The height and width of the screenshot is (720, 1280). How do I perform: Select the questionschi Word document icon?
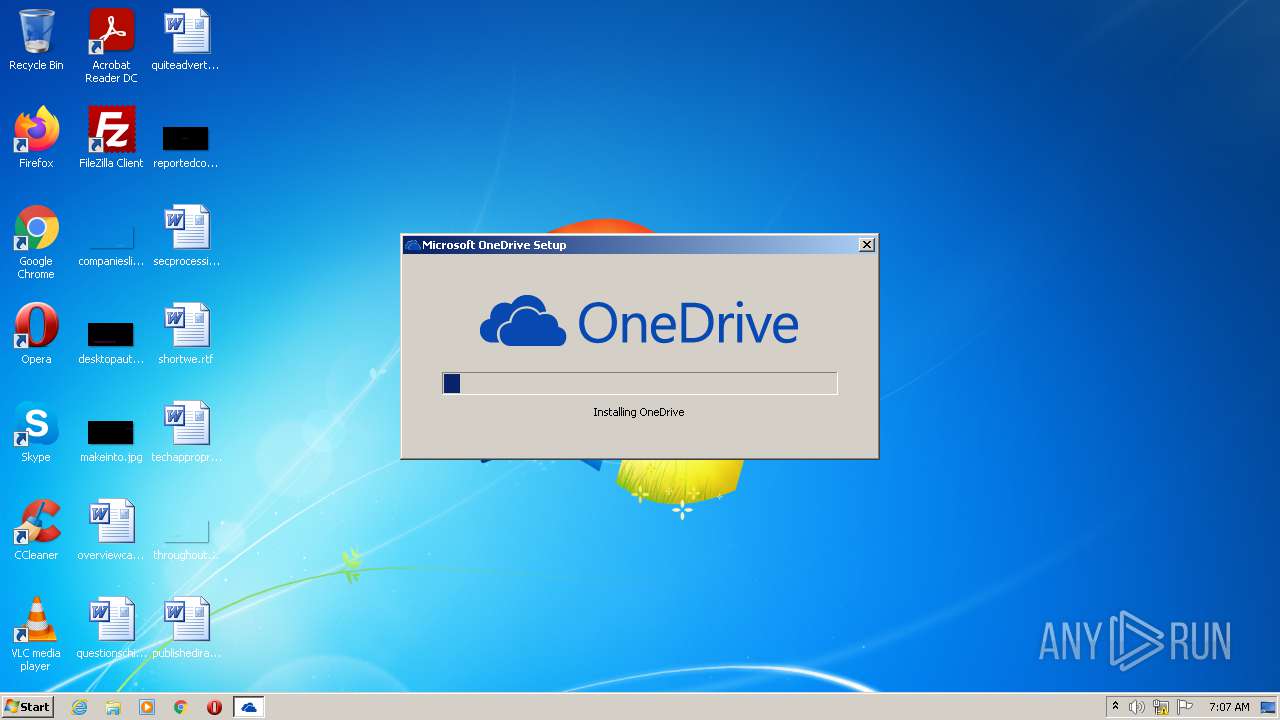(x=111, y=628)
